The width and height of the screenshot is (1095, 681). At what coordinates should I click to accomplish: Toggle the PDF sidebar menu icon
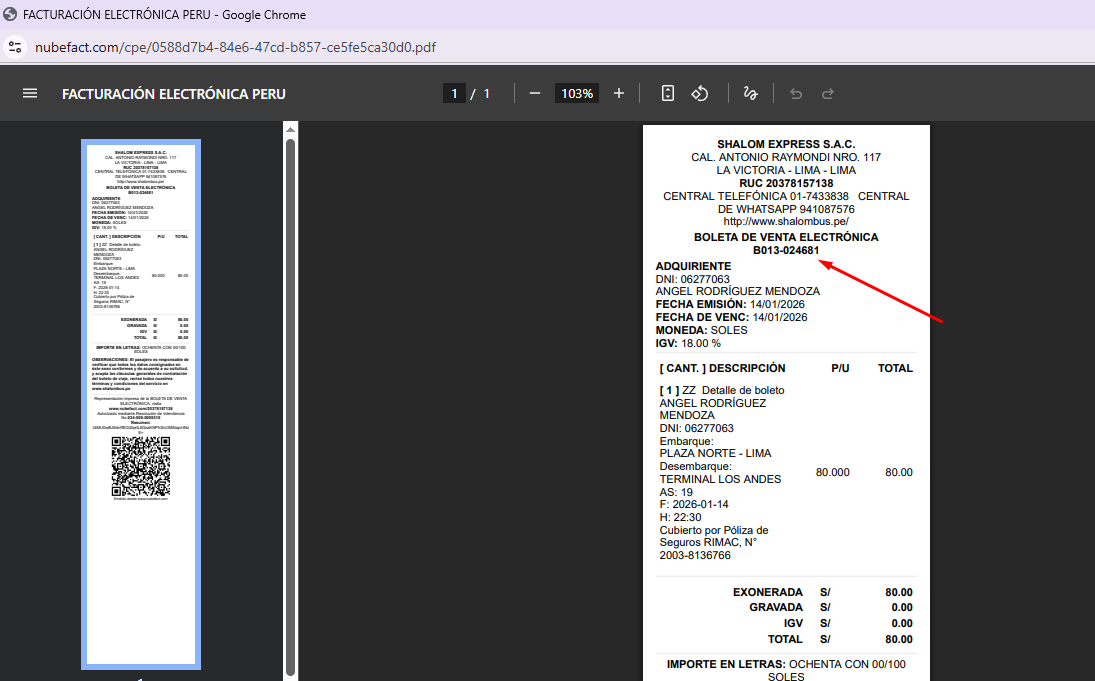pos(30,93)
